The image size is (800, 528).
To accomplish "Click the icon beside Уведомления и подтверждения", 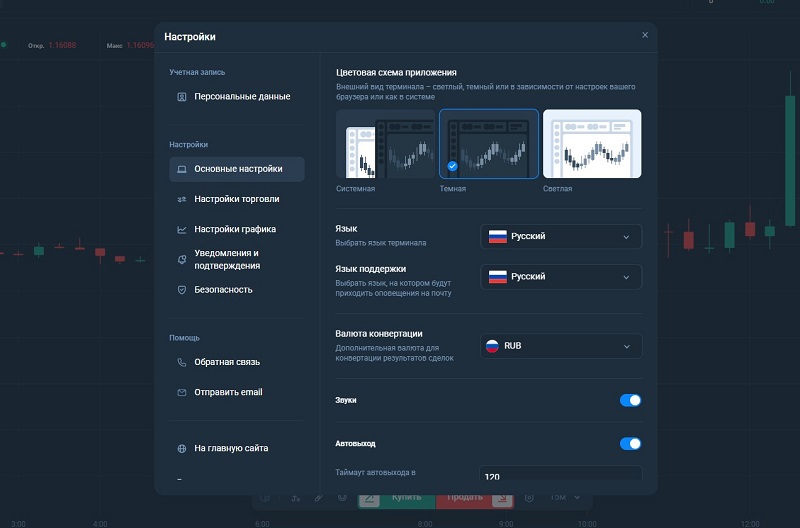I will [x=182, y=260].
